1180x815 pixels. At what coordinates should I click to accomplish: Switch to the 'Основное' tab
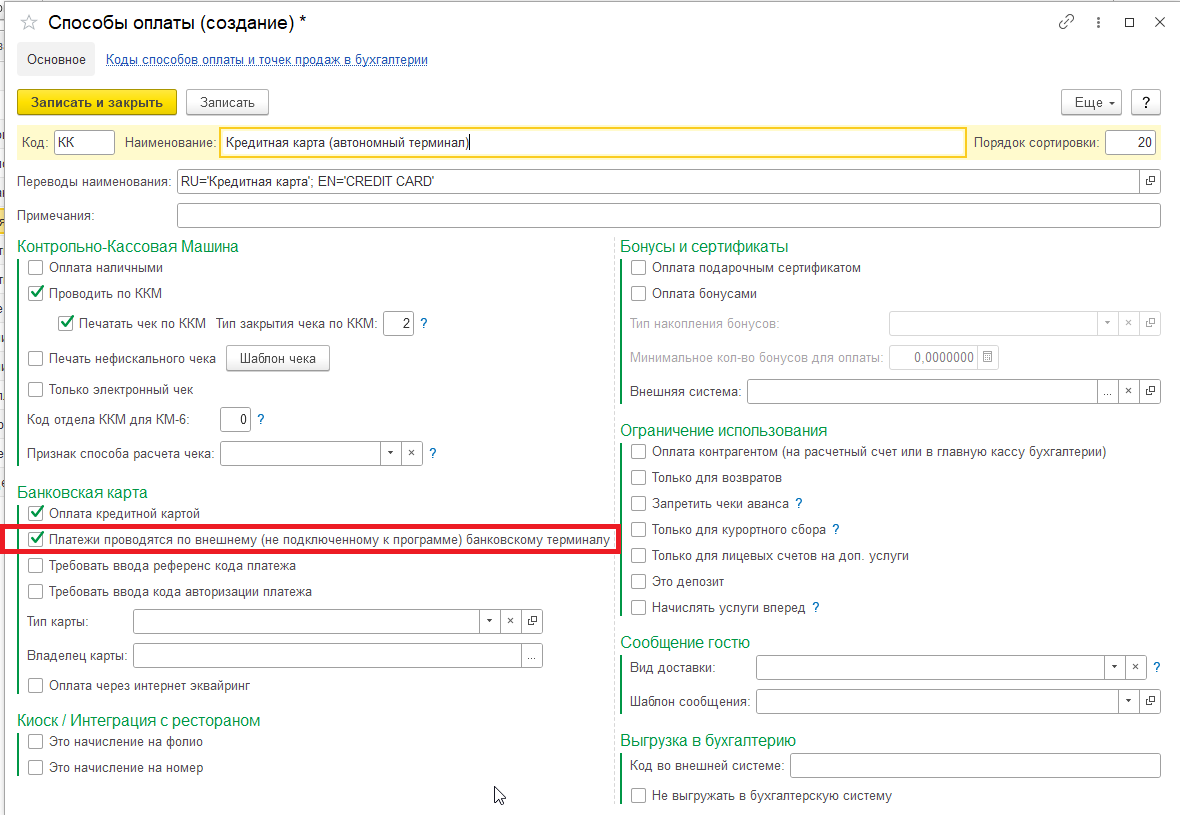click(57, 60)
